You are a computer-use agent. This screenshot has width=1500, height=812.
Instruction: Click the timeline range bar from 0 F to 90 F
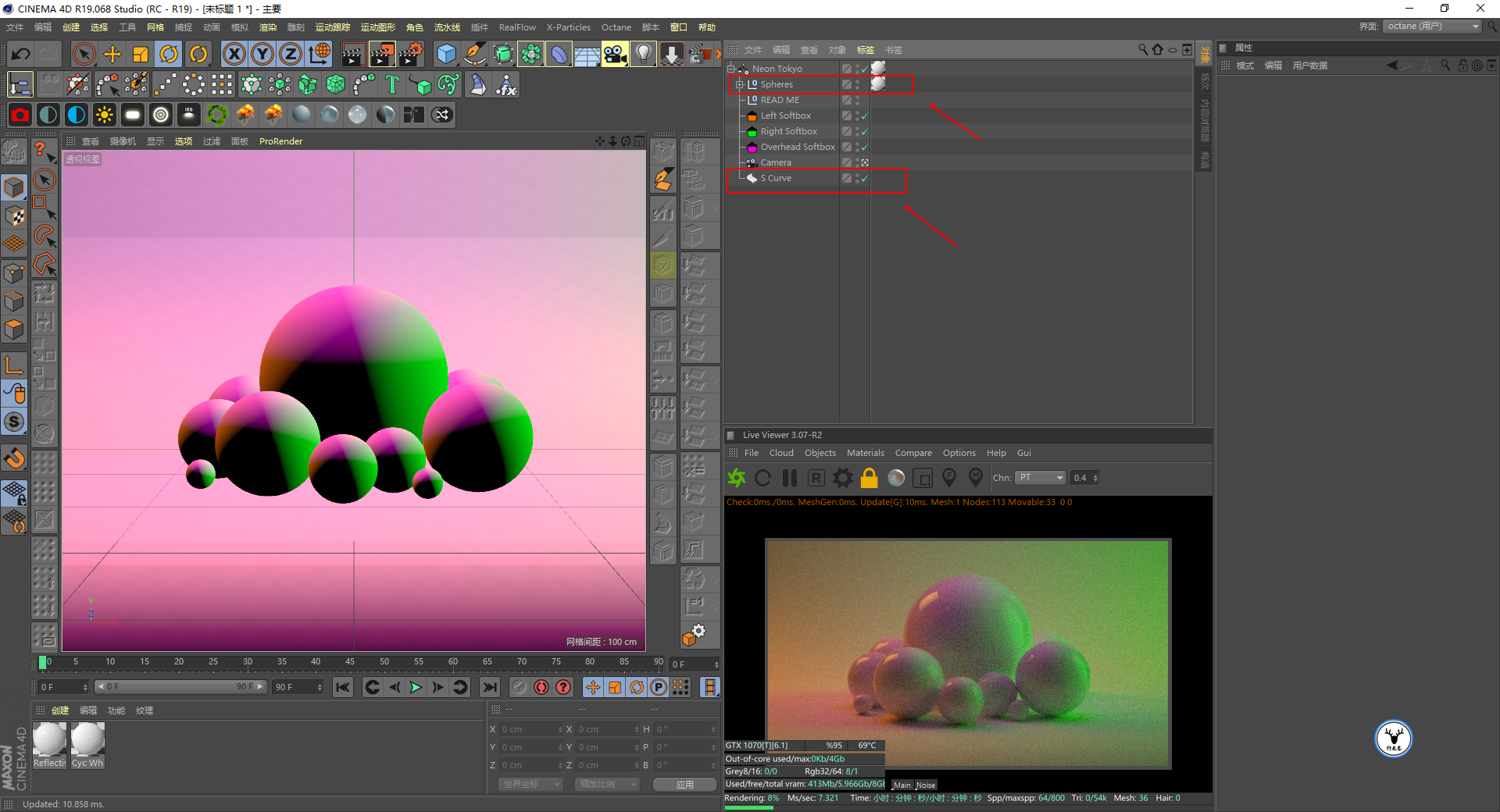click(180, 687)
